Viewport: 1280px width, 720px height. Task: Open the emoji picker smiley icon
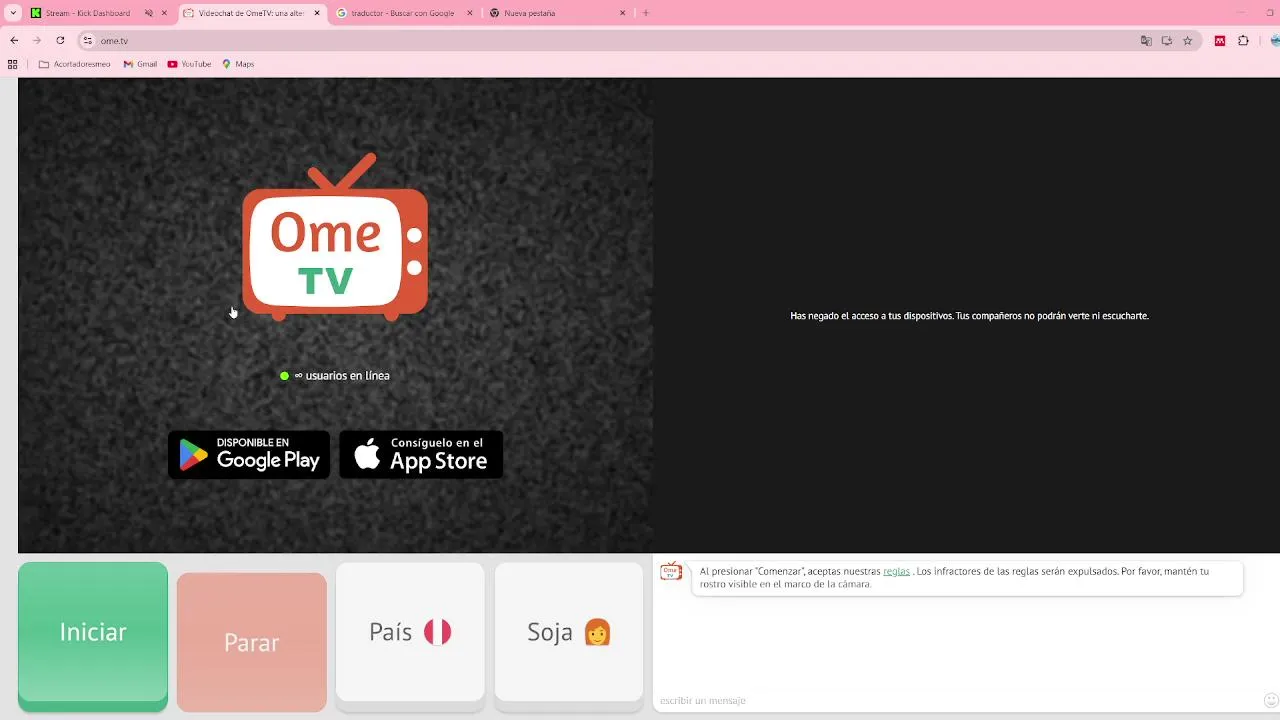pos(1271,700)
